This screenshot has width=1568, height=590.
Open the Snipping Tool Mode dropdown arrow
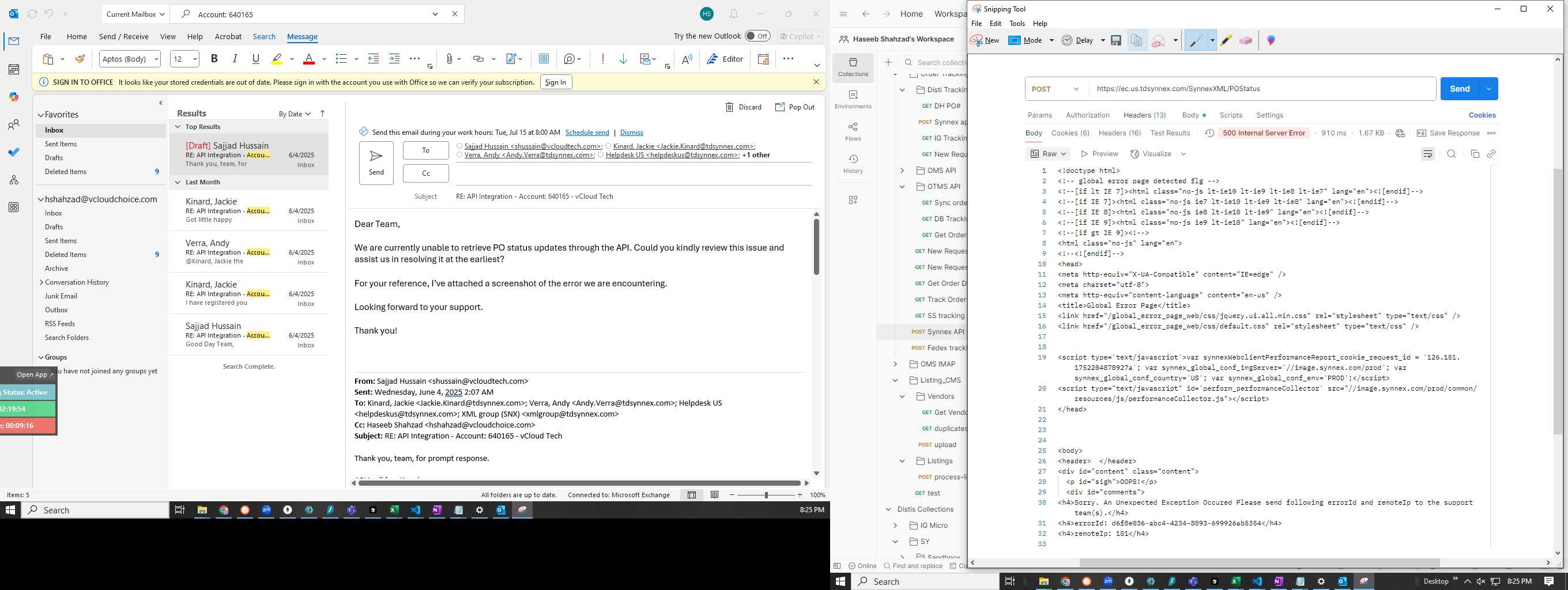pos(1051,41)
